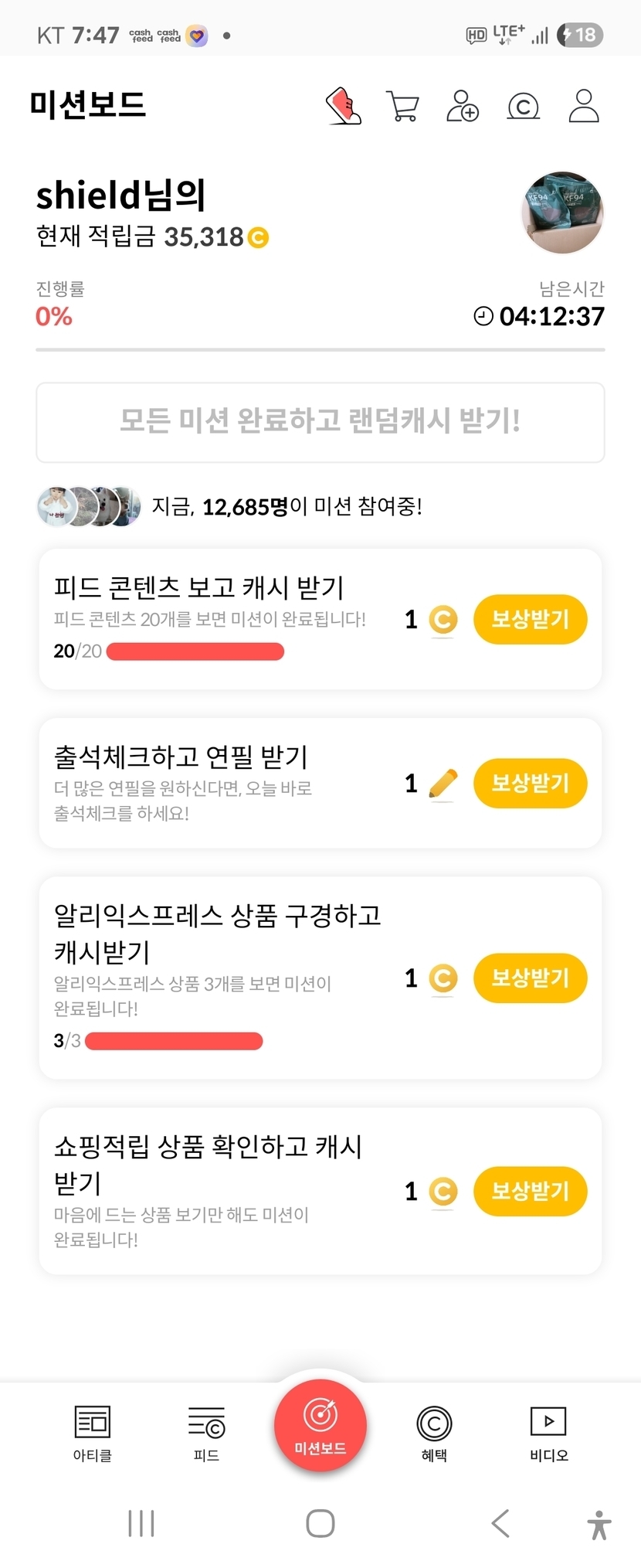Claim reward for 피드 콘텐츠 mission
This screenshot has height=1568, width=641.
[530, 619]
